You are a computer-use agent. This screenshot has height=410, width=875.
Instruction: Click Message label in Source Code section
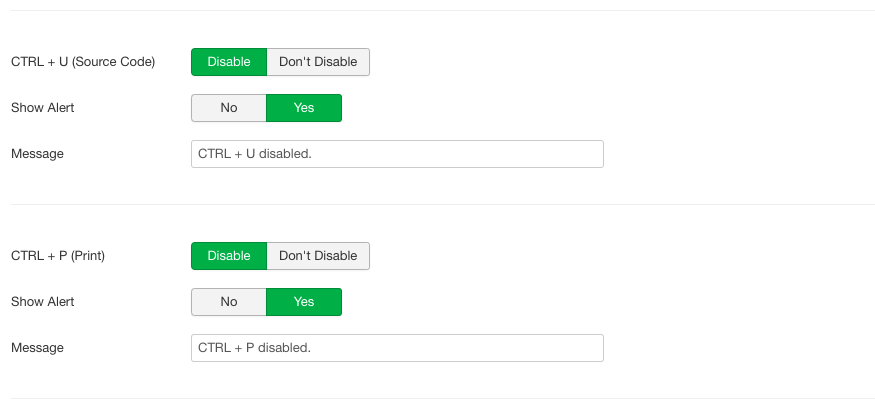tap(37, 154)
